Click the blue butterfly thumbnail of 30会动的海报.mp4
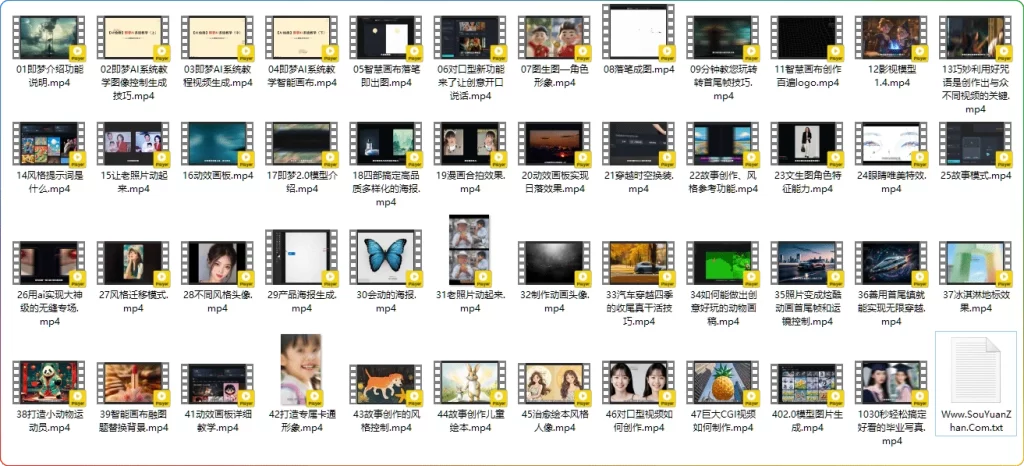Viewport: 1024px width, 466px height. [x=385, y=256]
